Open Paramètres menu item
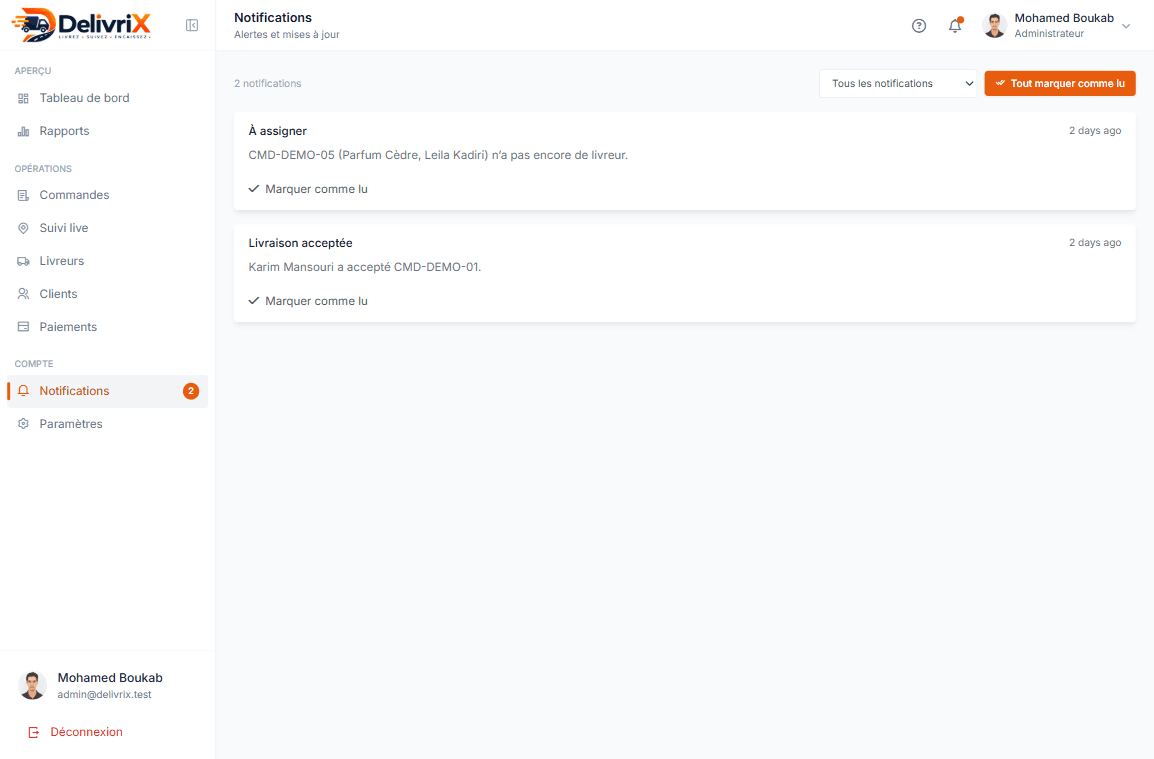 pos(107,424)
